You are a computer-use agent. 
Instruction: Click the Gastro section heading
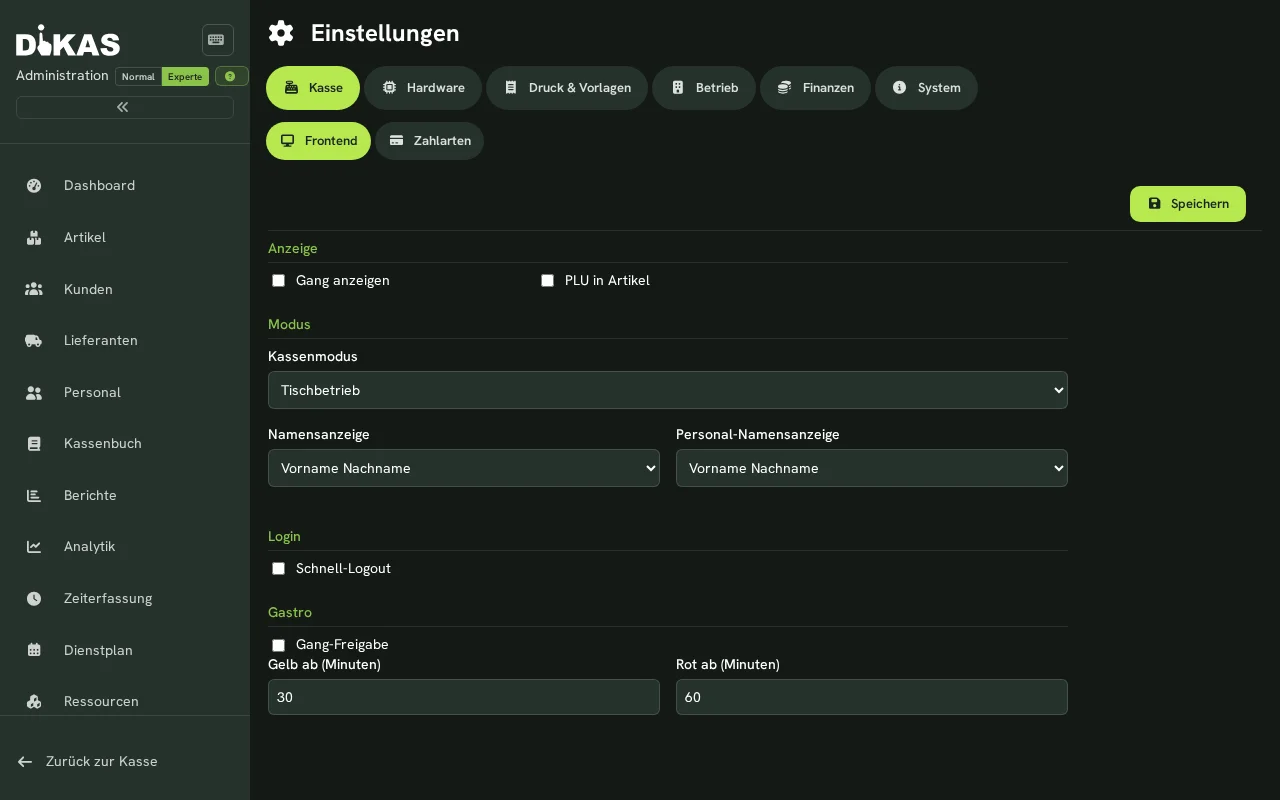pos(290,612)
